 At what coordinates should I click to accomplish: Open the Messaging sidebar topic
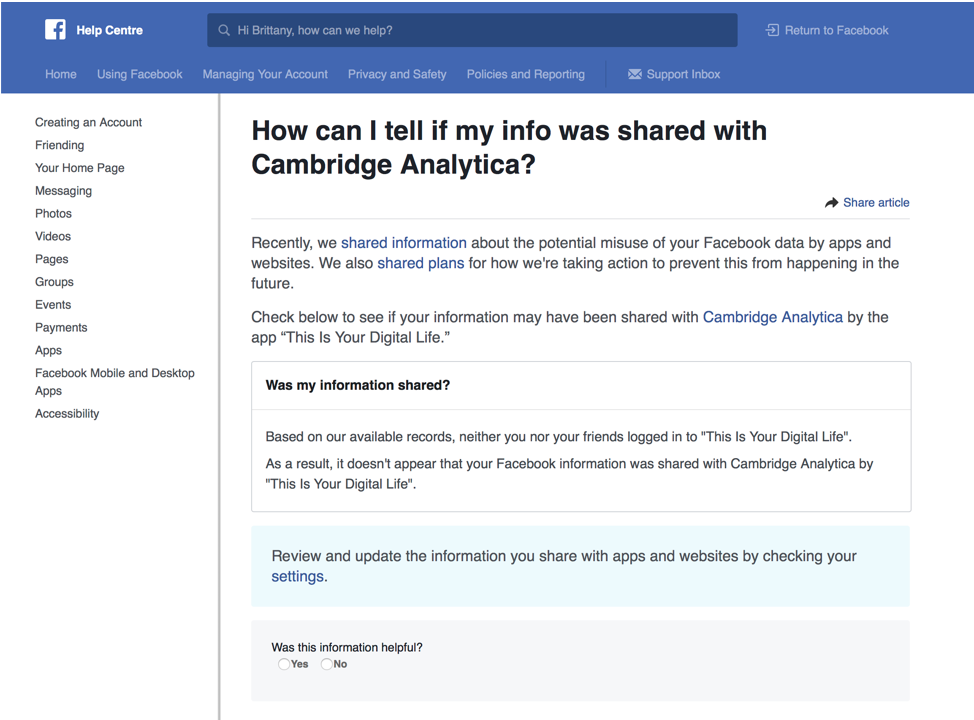pyautogui.click(x=63, y=191)
